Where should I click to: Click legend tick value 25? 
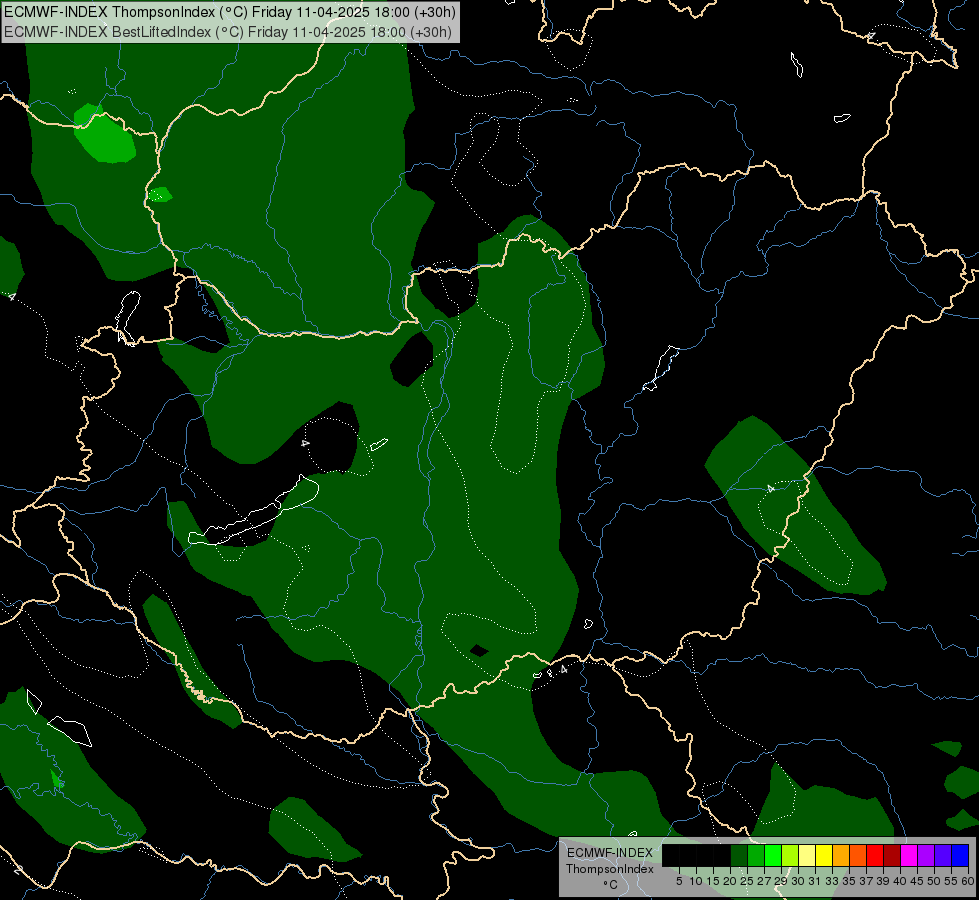(747, 881)
